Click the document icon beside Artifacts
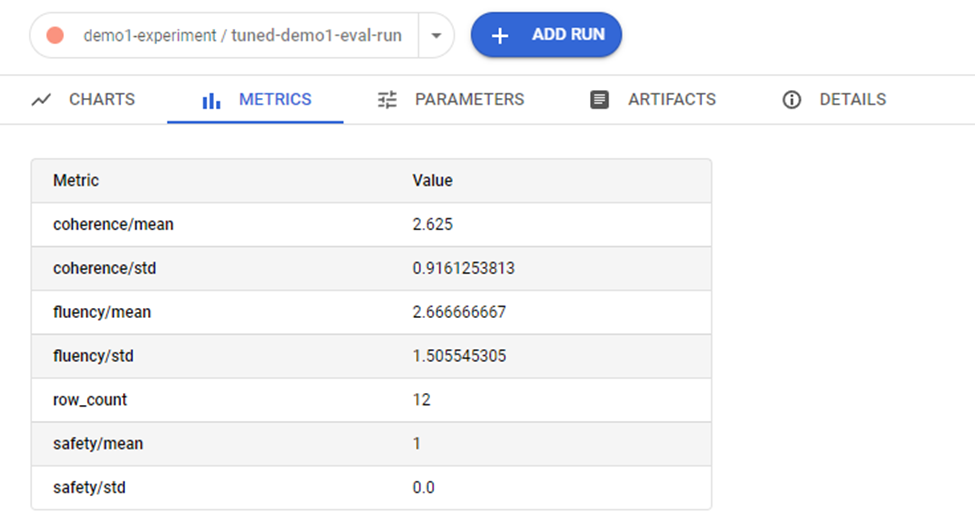Viewport: 975px width, 513px height. [x=599, y=99]
